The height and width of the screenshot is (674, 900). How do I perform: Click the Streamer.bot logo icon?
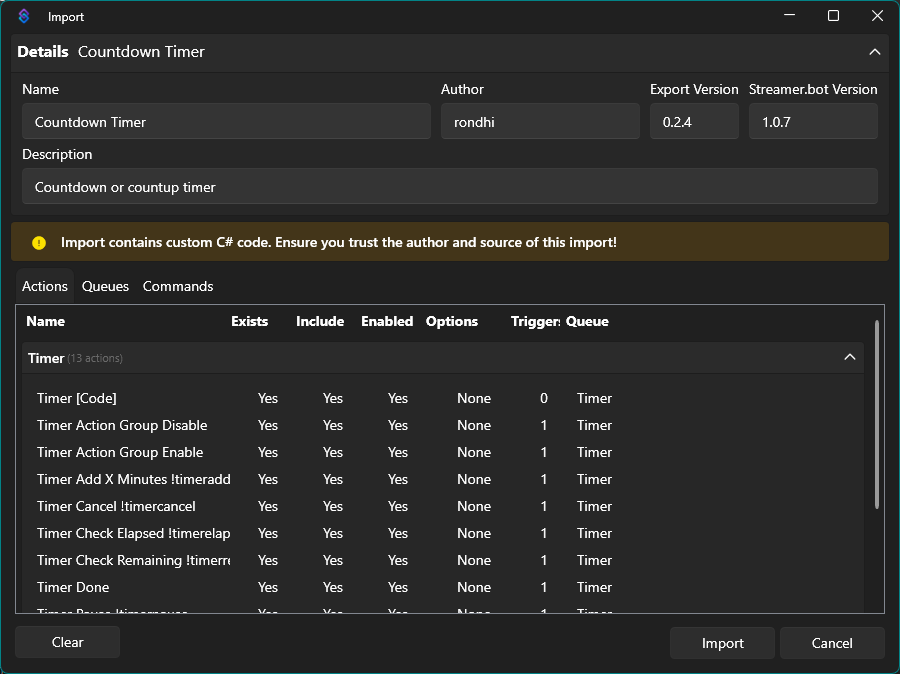(24, 16)
